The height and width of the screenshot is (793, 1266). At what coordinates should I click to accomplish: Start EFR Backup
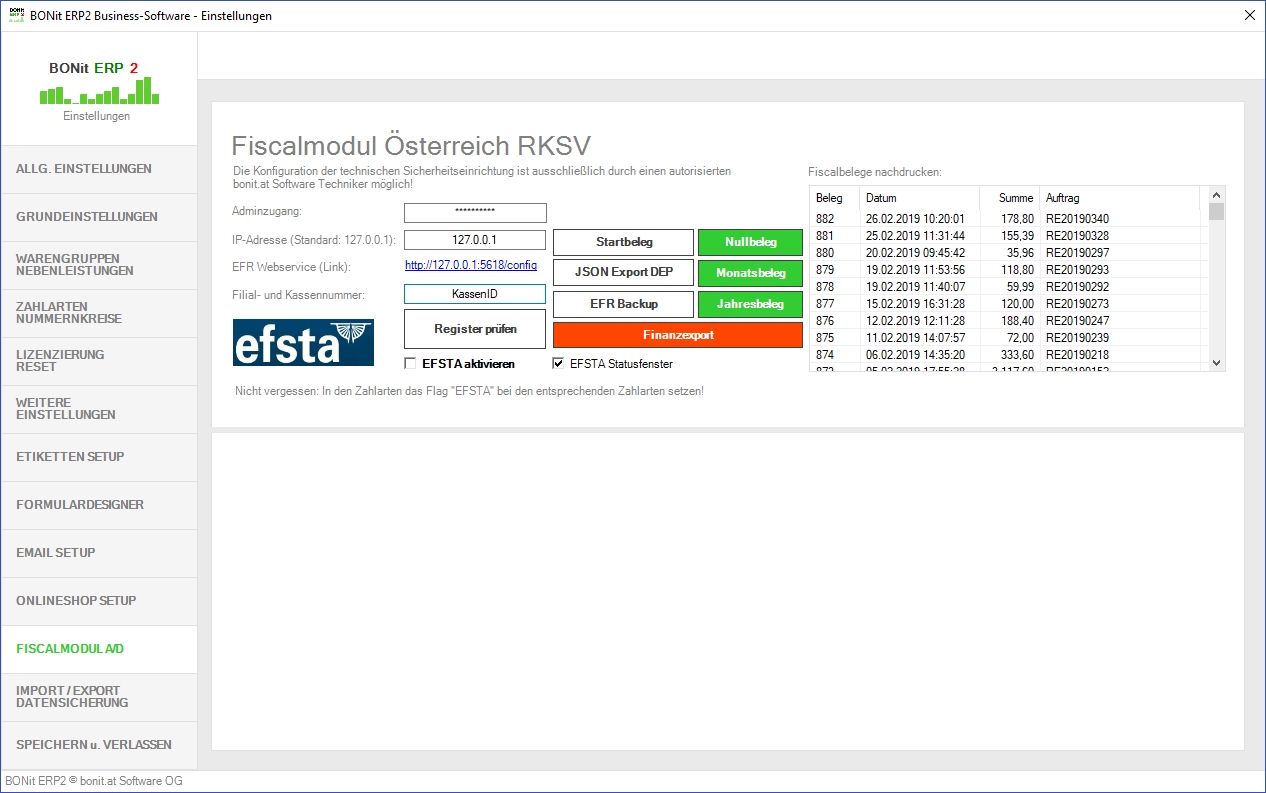tap(623, 304)
